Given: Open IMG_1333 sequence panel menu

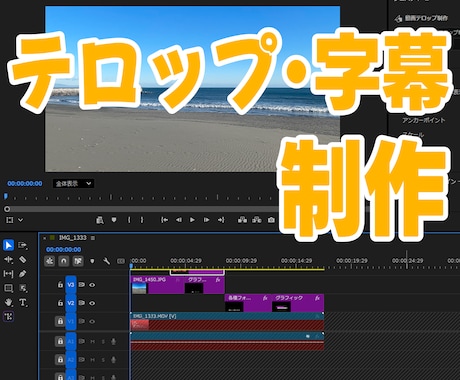Looking at the screenshot, I should point(93,238).
